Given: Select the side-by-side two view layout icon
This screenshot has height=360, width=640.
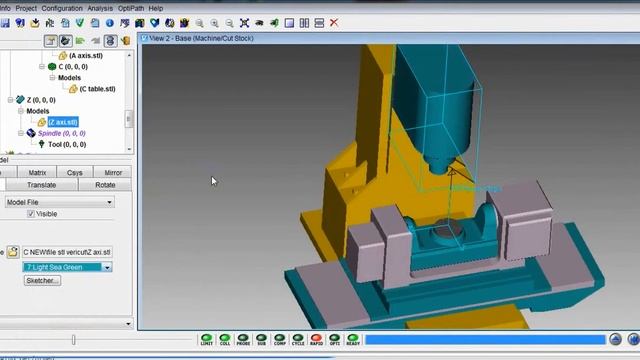Looking at the screenshot, I should pyautogui.click(x=304, y=23).
